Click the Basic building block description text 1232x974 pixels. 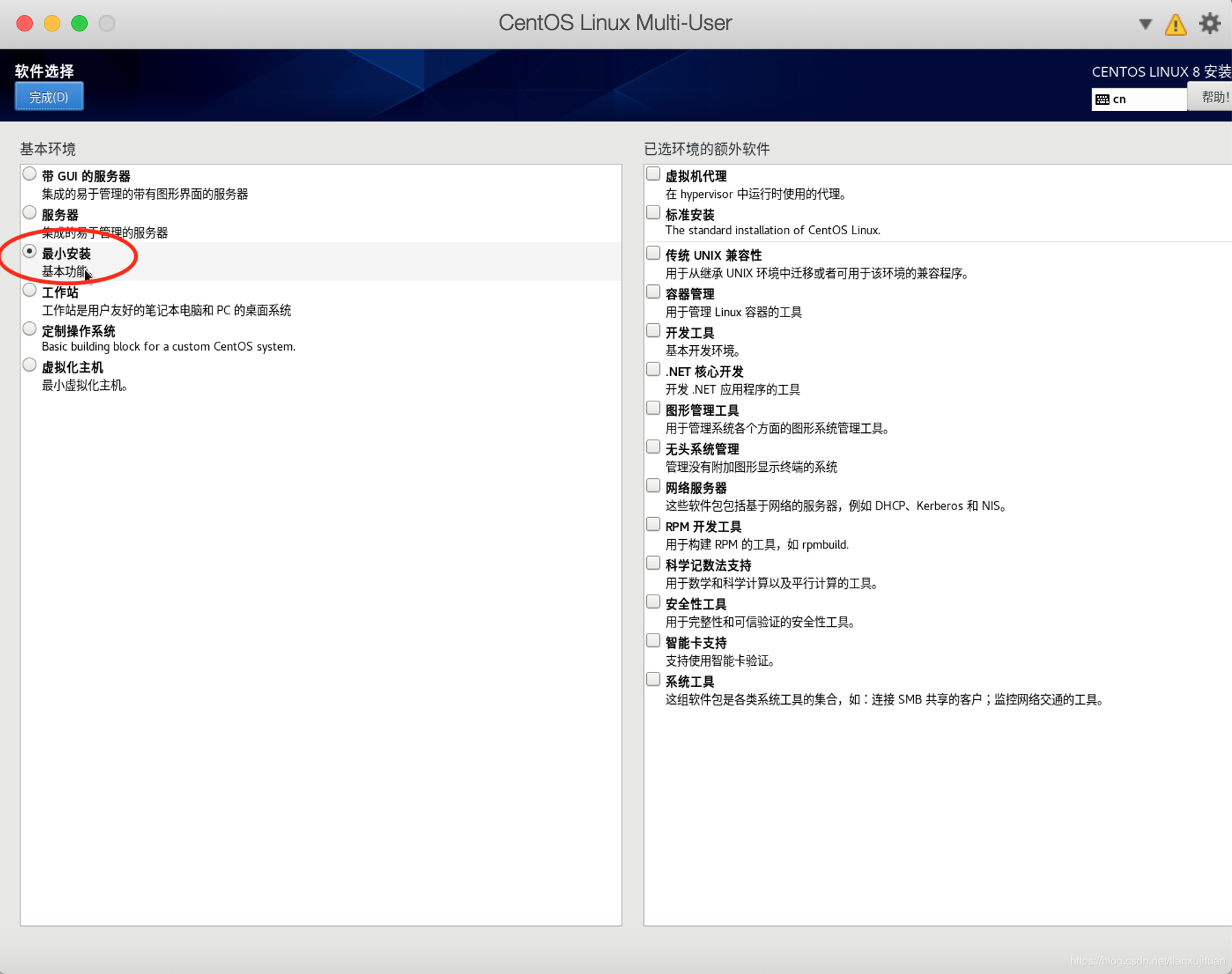click(169, 347)
